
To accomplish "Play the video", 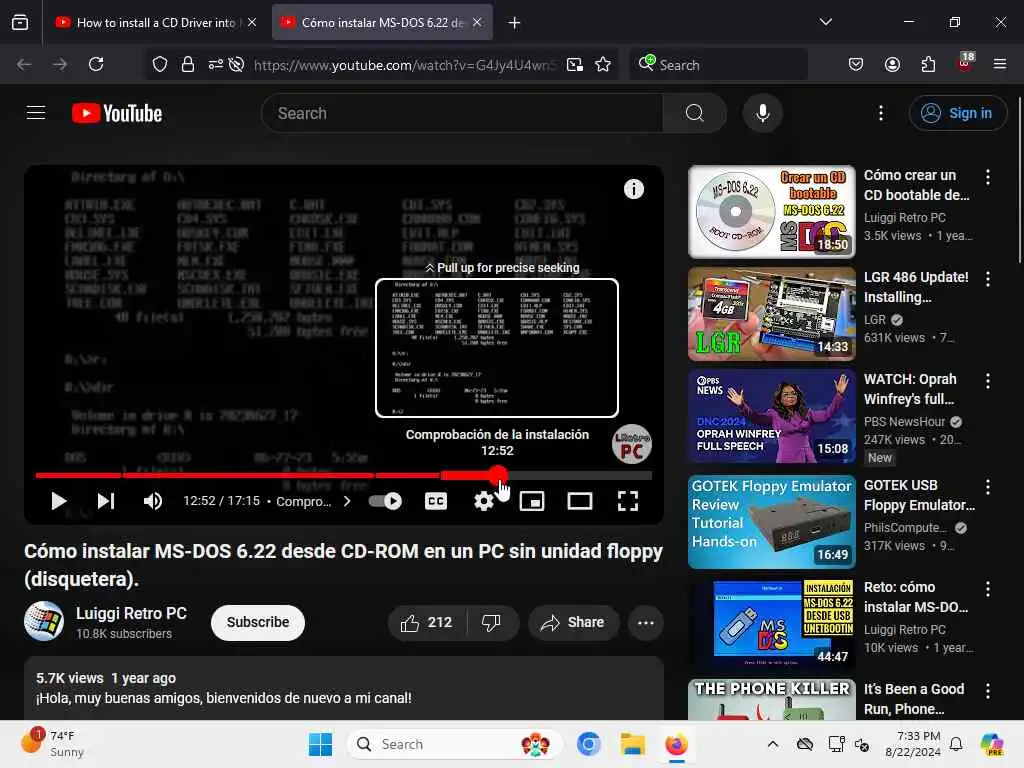I will click(x=58, y=501).
